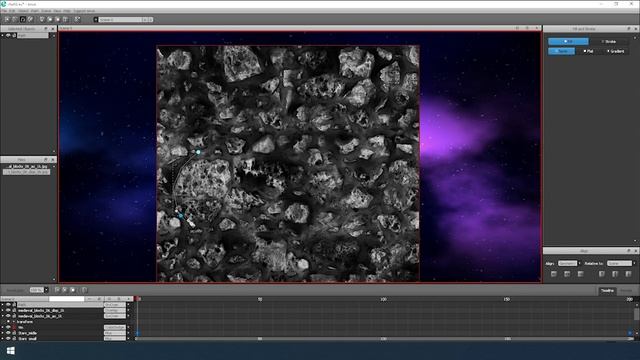Click the left align icon in the Align panel

tap(554, 274)
